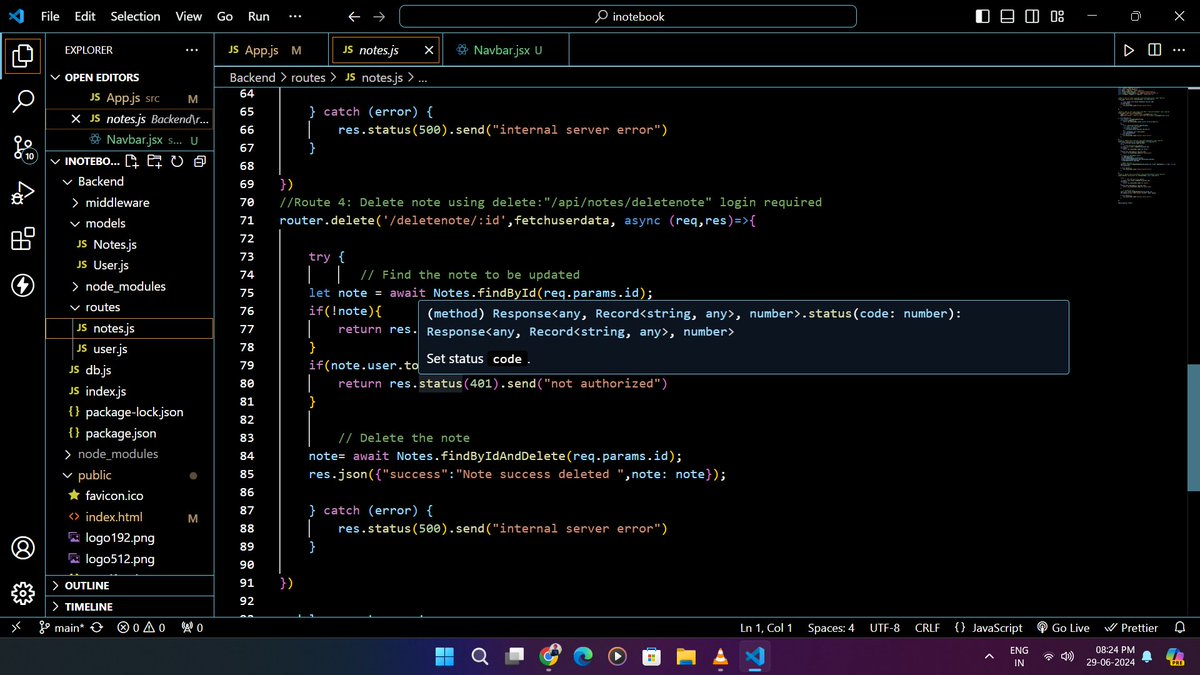Toggle the primary side bar visibility
The width and height of the screenshot is (1200, 675).
point(983,16)
